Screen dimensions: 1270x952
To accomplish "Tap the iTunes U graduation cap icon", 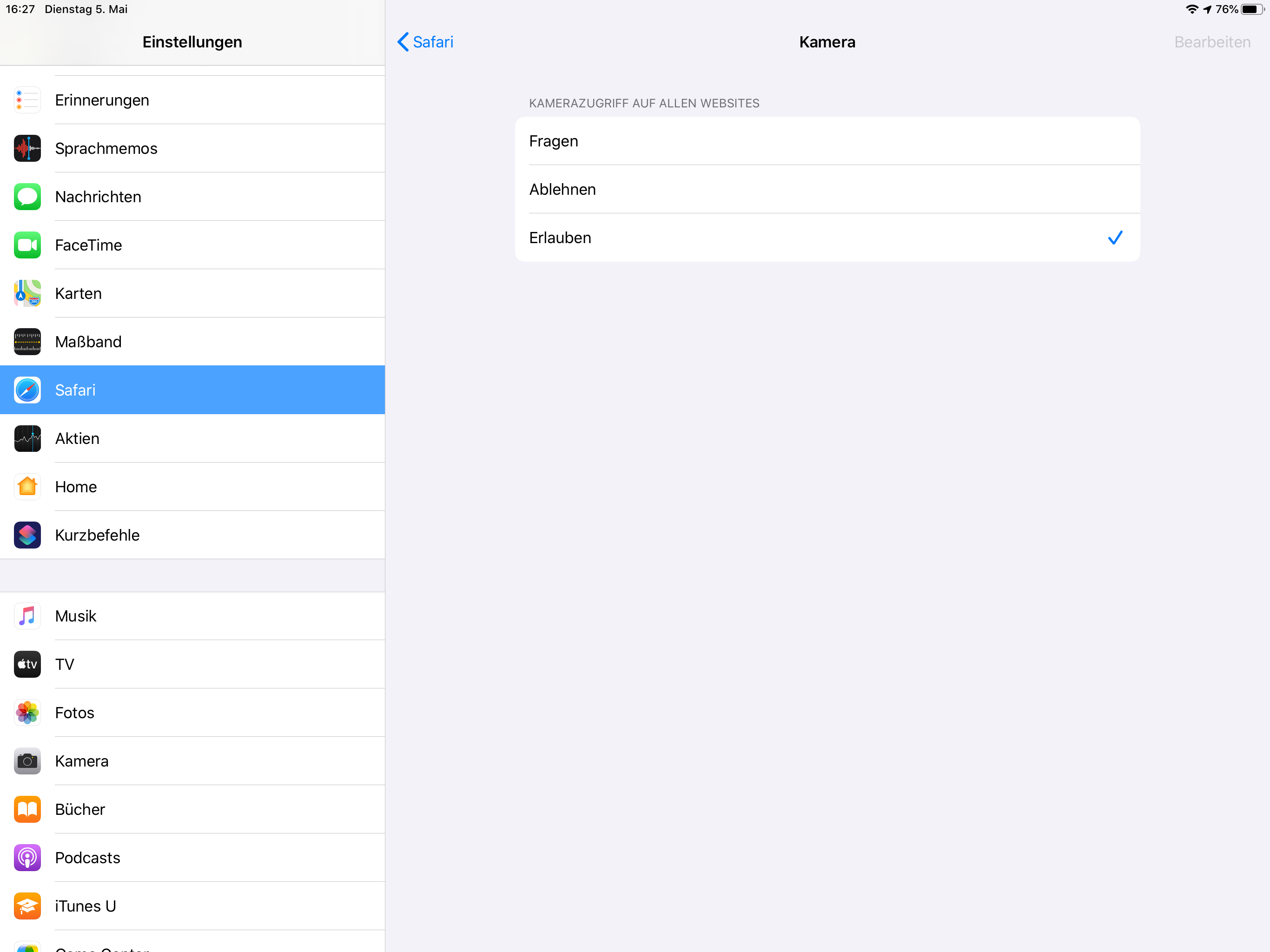I will (x=27, y=906).
